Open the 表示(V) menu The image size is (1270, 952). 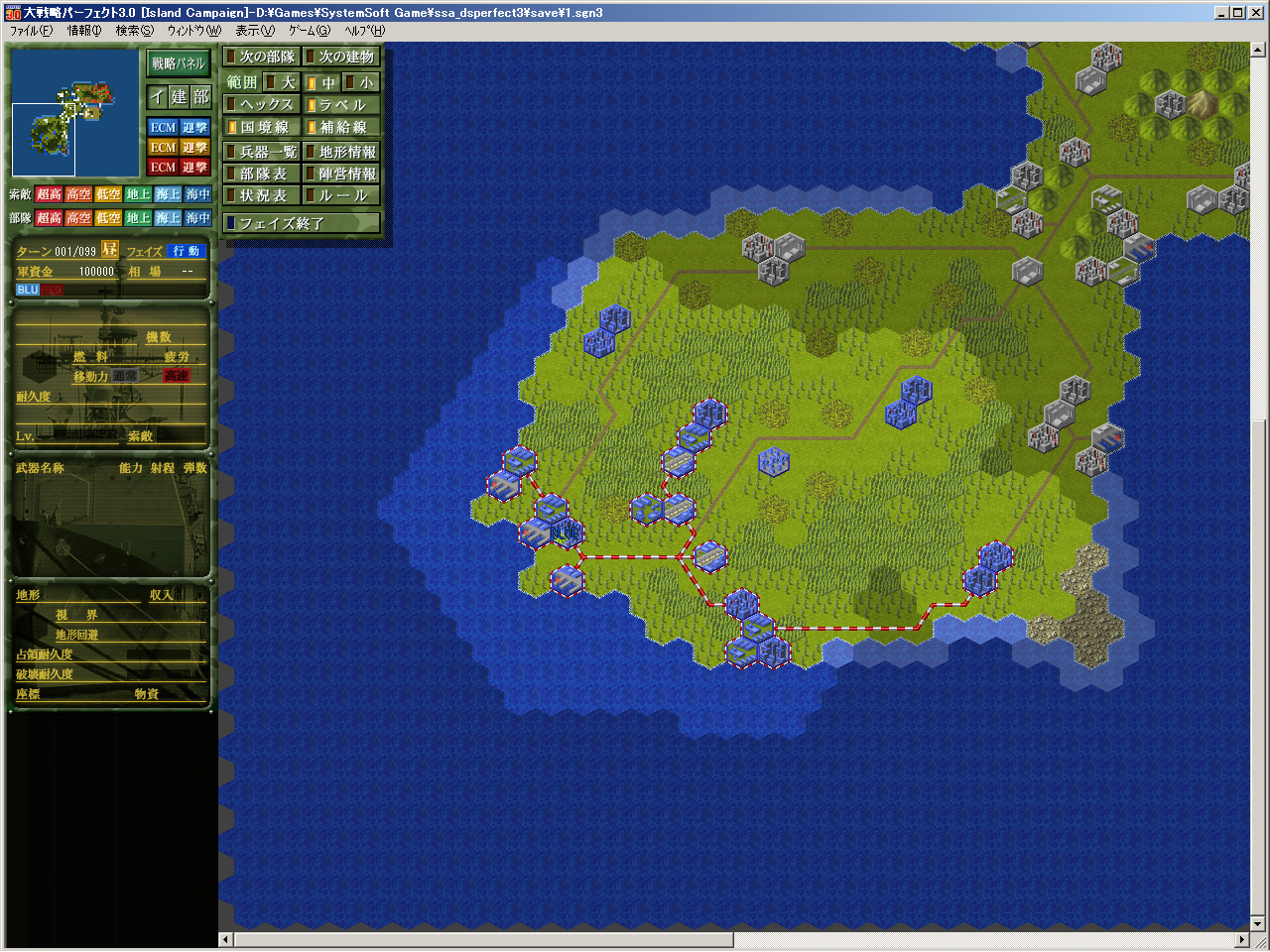coord(255,31)
